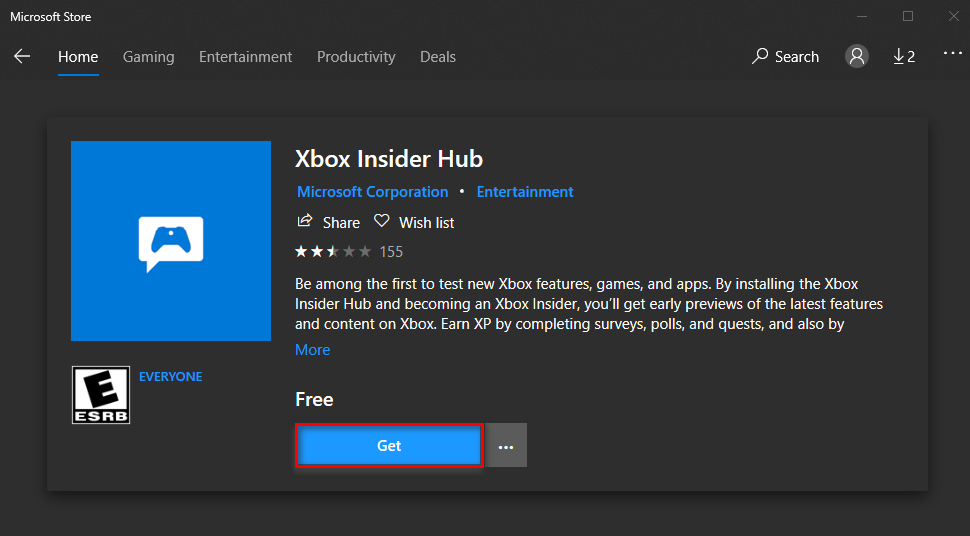Go to the Deals tab
Viewport: 970px width, 536px height.
pos(438,57)
